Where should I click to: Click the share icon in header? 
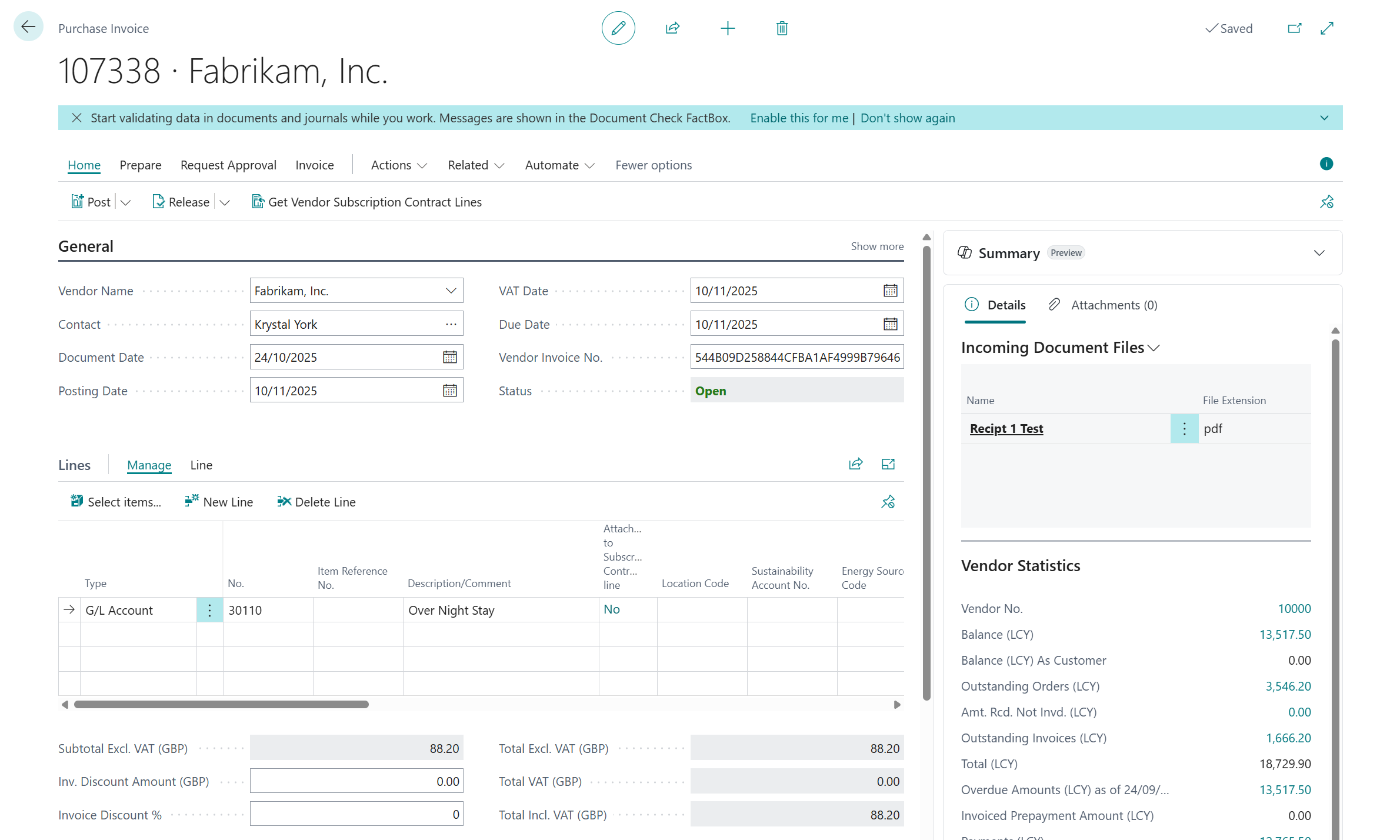click(672, 28)
